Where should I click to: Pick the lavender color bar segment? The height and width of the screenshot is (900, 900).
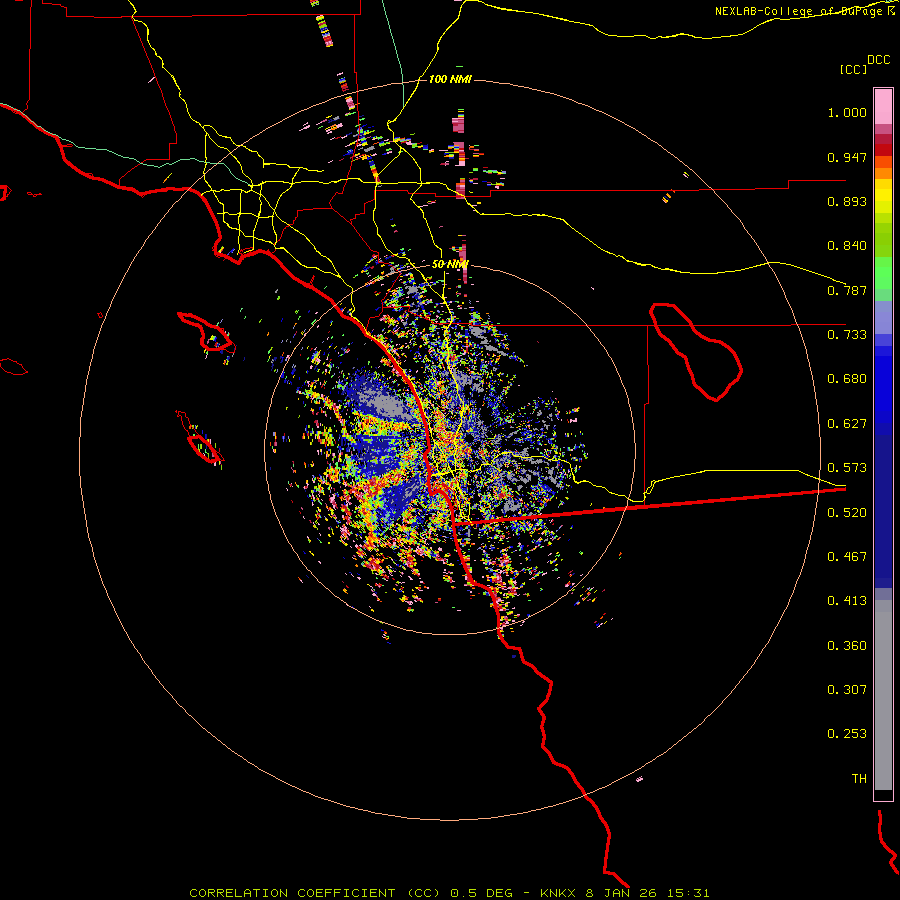(x=883, y=317)
